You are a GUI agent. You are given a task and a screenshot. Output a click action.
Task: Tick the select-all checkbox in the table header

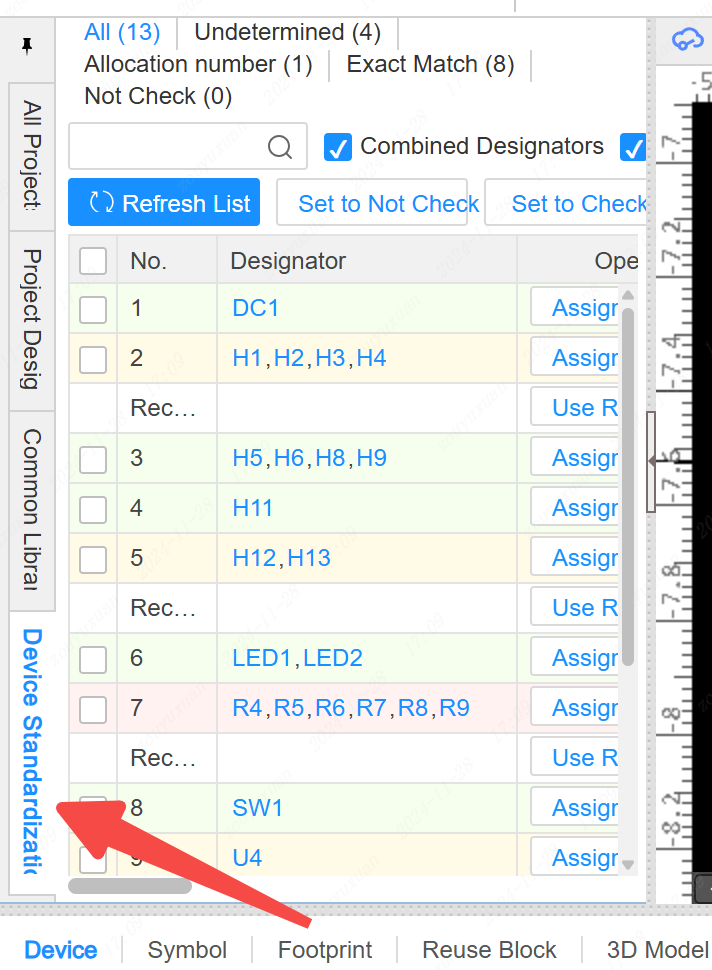coord(93,261)
